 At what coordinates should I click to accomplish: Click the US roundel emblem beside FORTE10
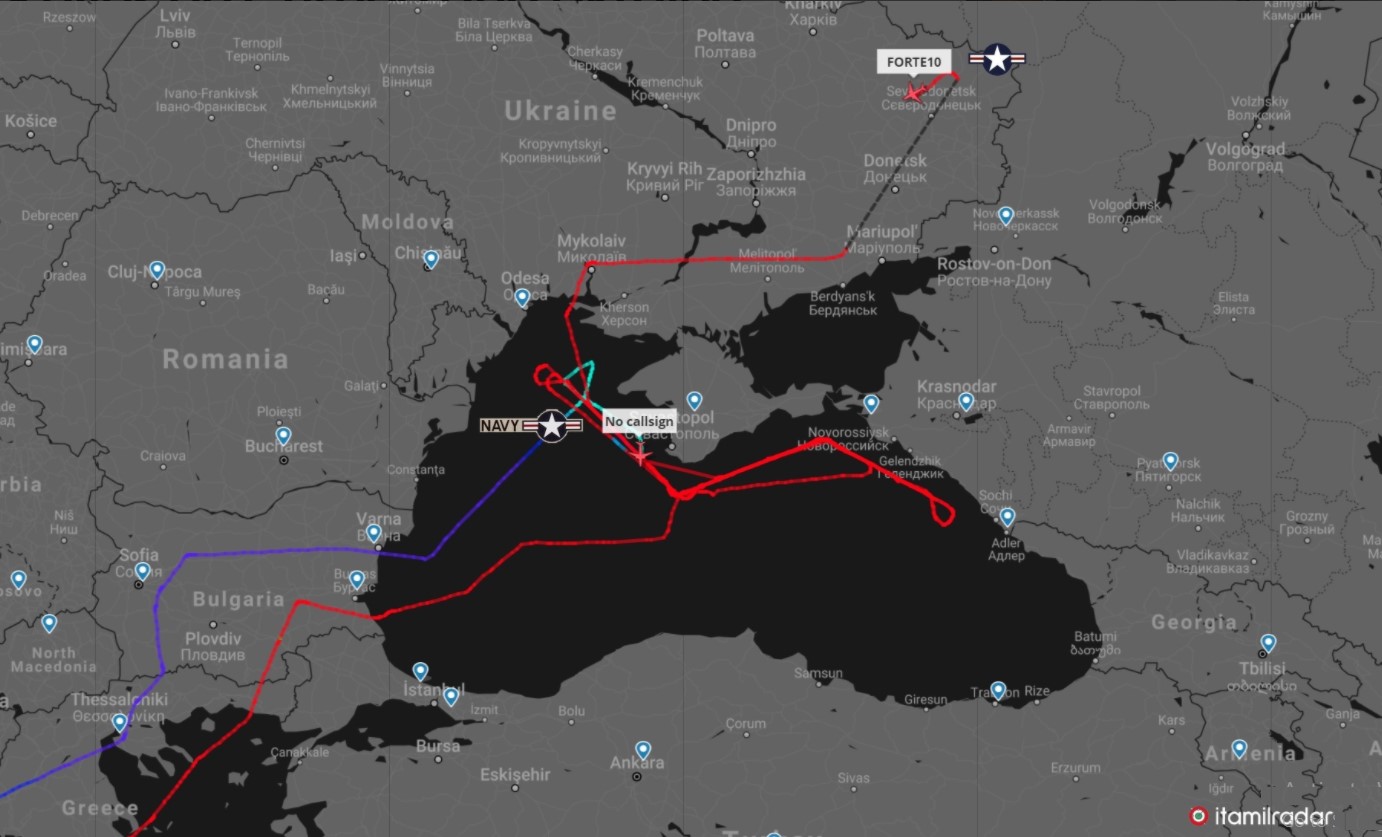(x=997, y=59)
